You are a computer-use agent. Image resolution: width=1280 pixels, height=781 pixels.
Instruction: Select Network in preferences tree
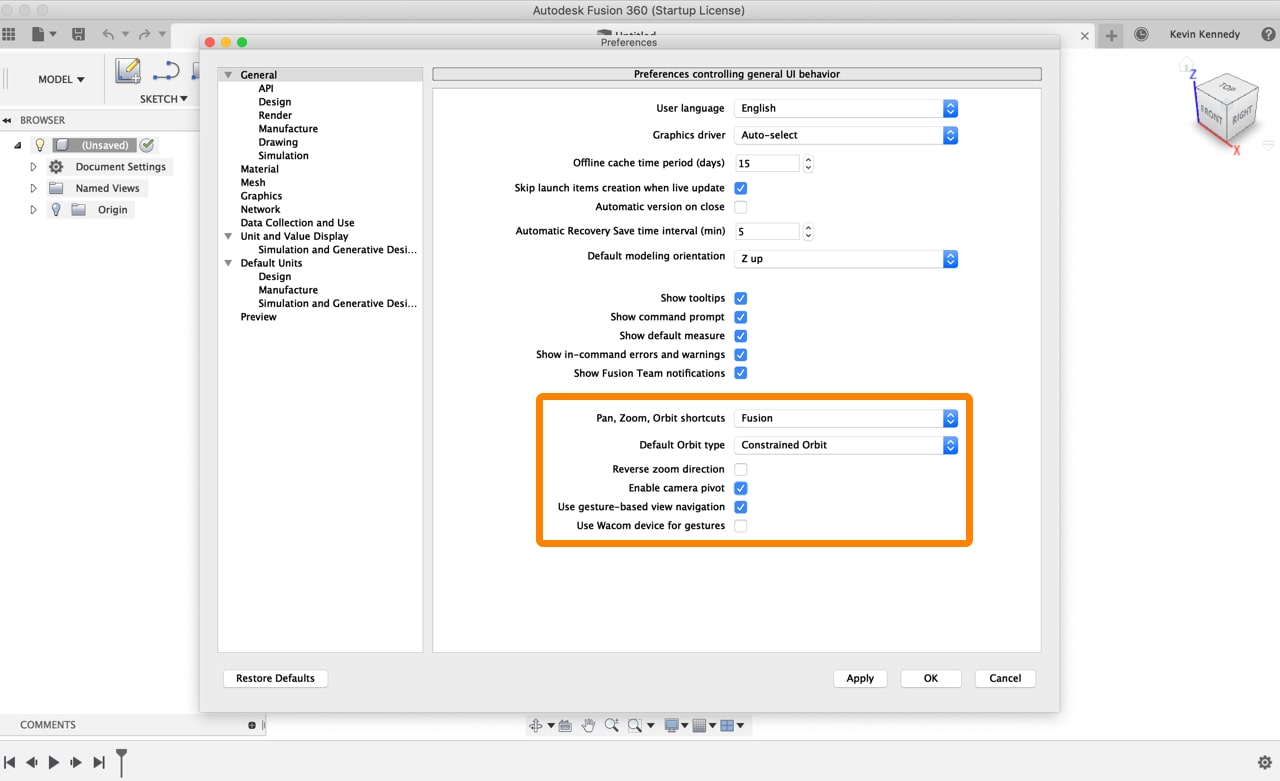[260, 209]
